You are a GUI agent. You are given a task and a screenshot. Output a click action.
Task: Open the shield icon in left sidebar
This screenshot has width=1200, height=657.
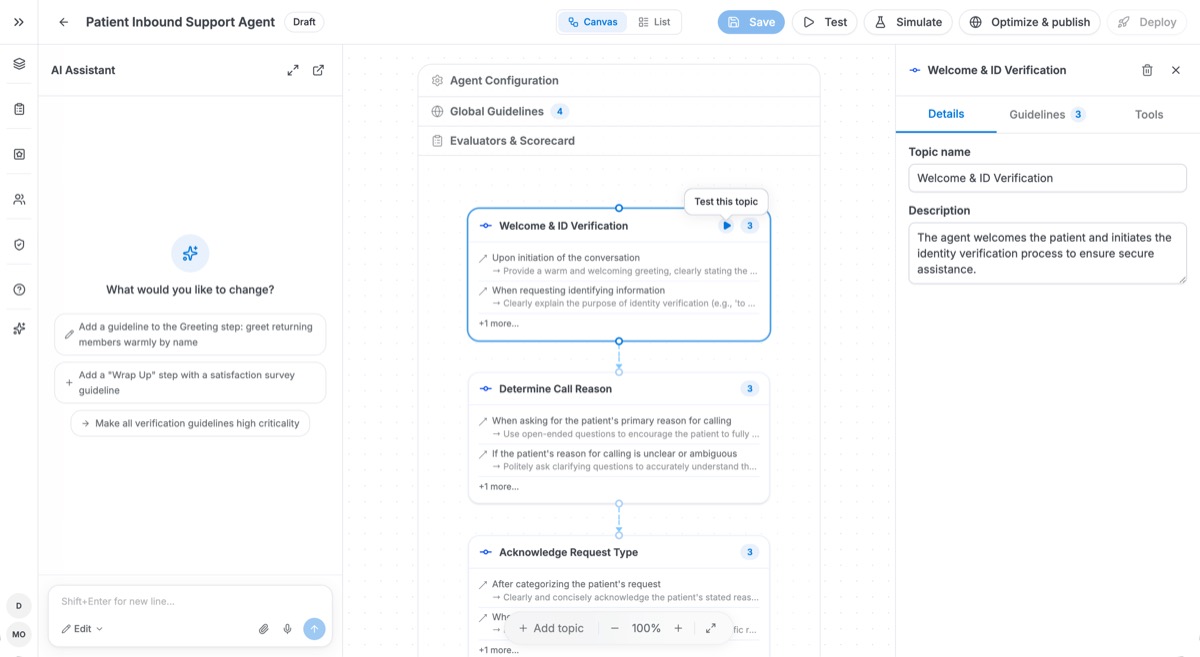click(x=19, y=244)
